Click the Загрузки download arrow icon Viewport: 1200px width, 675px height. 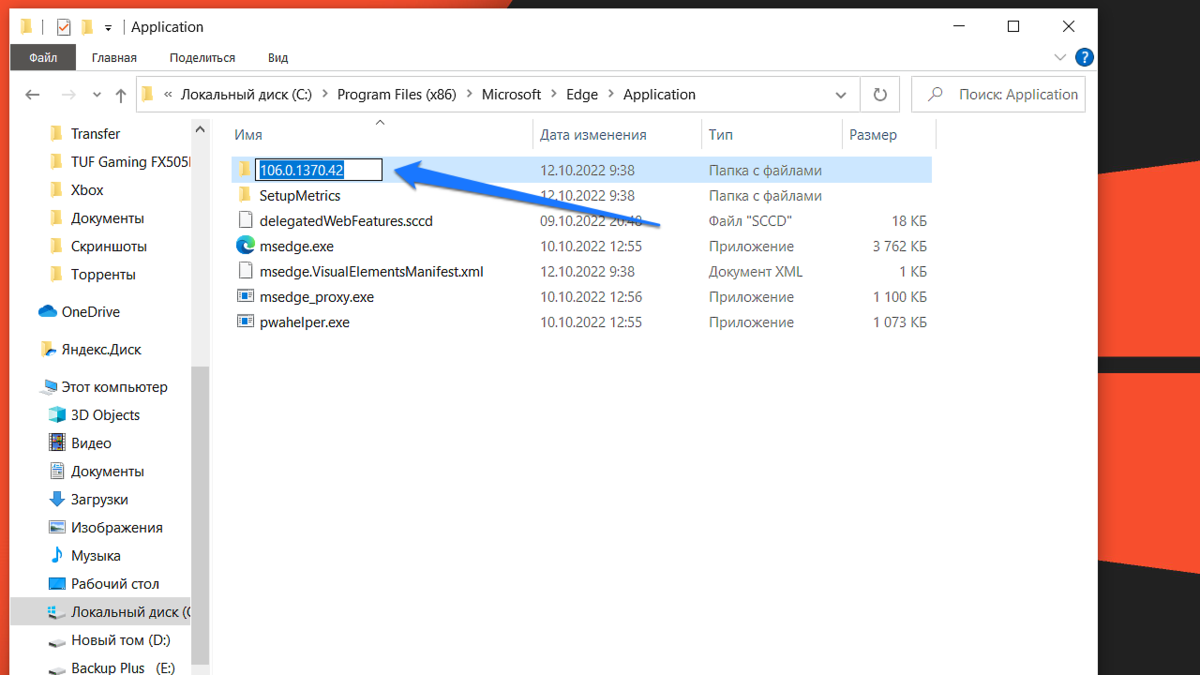57,499
